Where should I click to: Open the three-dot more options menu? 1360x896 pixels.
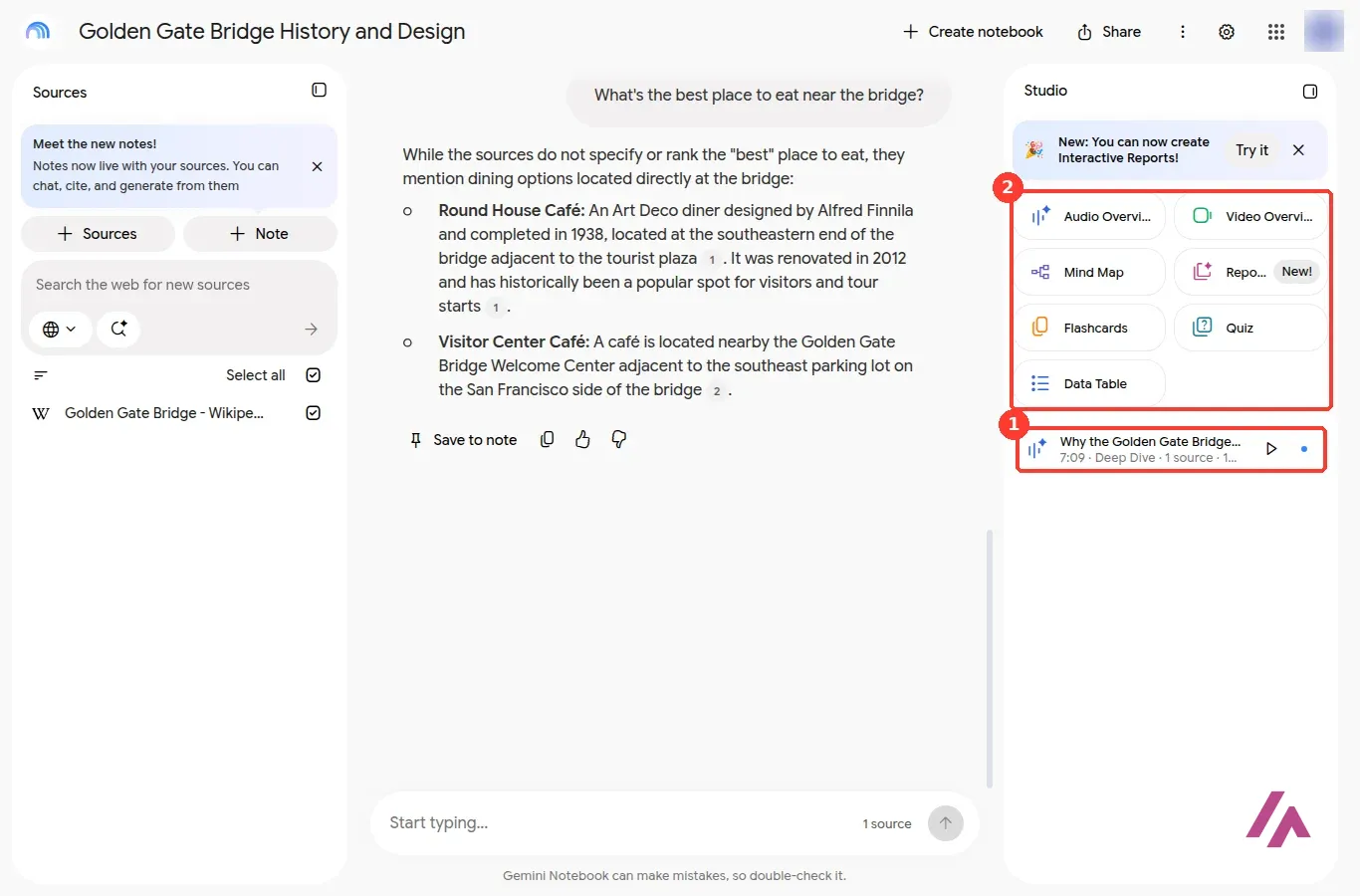[x=1183, y=32]
